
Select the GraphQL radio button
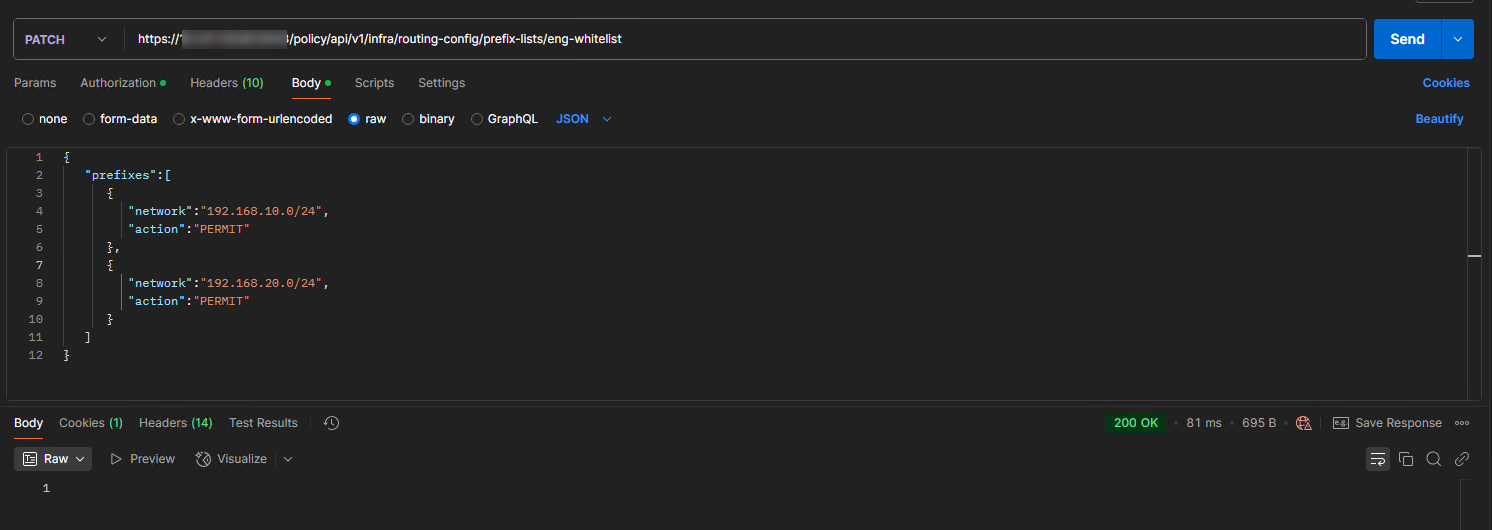click(x=477, y=119)
